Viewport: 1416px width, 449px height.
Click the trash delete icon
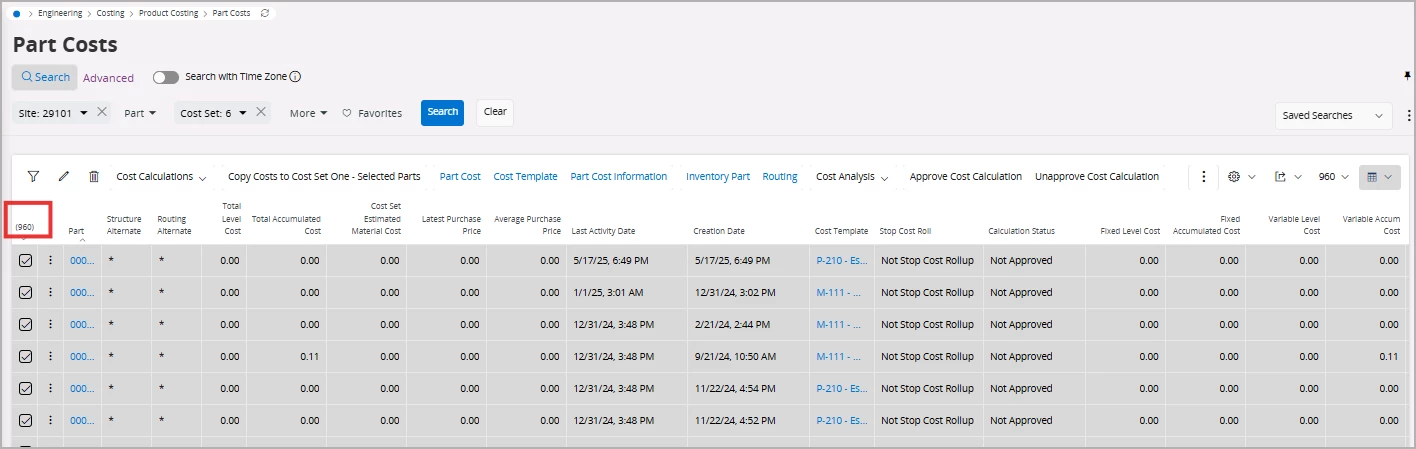pyautogui.click(x=94, y=177)
